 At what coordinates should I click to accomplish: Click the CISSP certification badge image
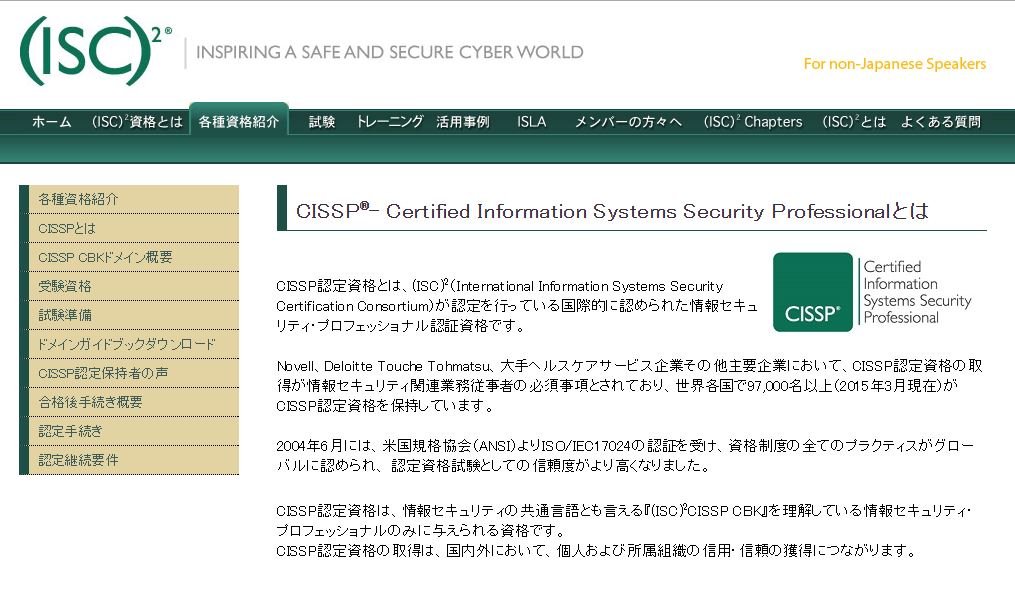[x=873, y=292]
